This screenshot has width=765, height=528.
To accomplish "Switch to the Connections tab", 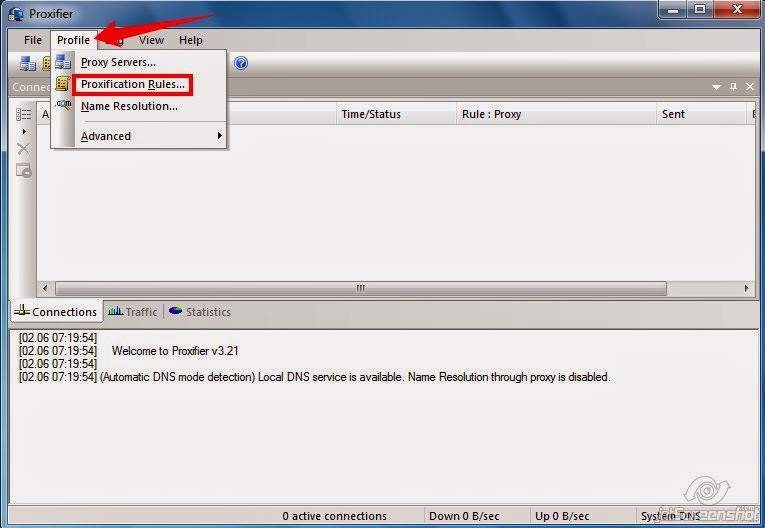I will [56, 312].
